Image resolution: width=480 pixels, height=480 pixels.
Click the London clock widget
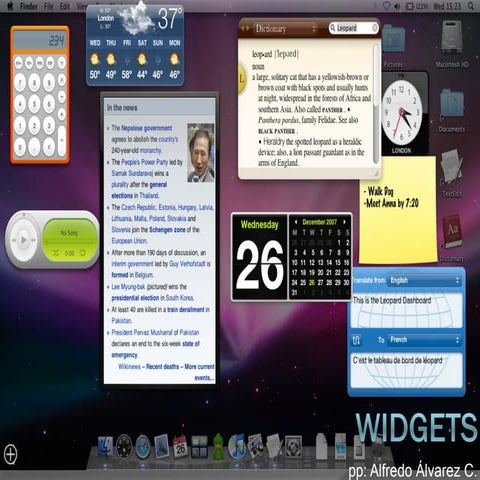[401, 113]
